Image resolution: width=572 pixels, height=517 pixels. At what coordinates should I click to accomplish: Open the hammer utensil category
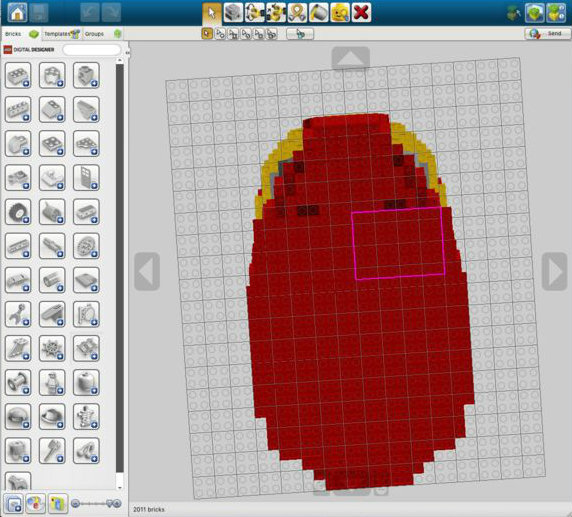pos(52,451)
